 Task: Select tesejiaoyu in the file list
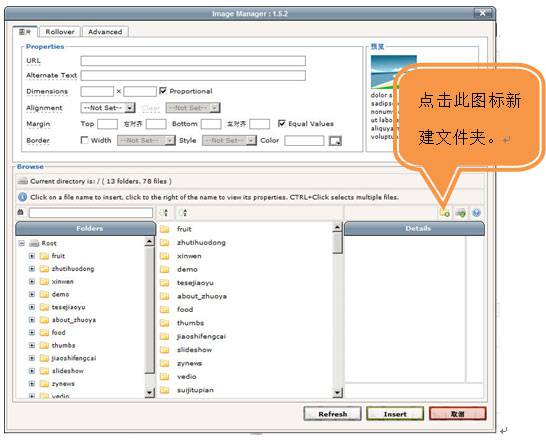pyautogui.click(x=195, y=283)
